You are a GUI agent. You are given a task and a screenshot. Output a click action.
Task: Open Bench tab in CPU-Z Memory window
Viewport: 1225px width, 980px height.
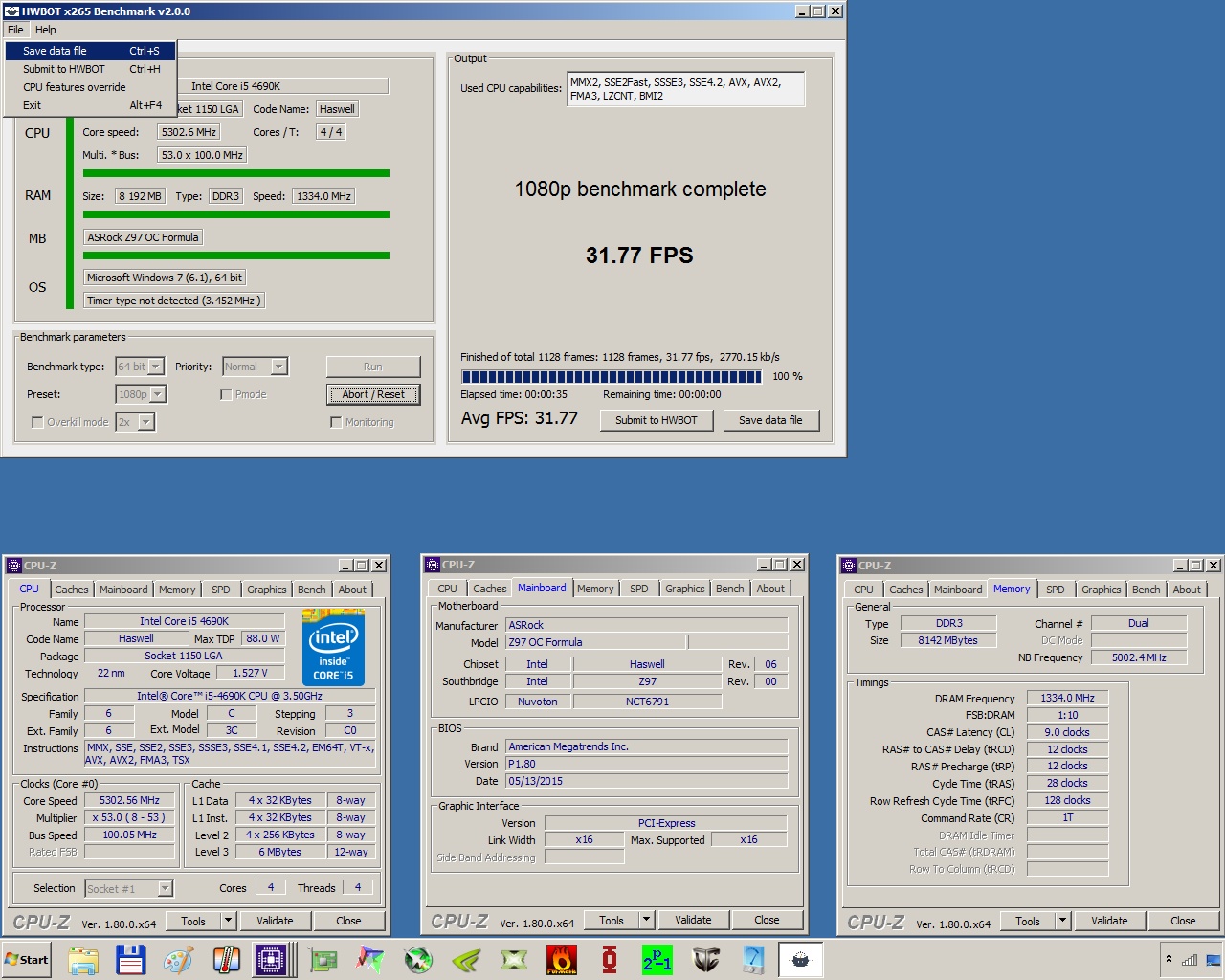click(x=1146, y=590)
